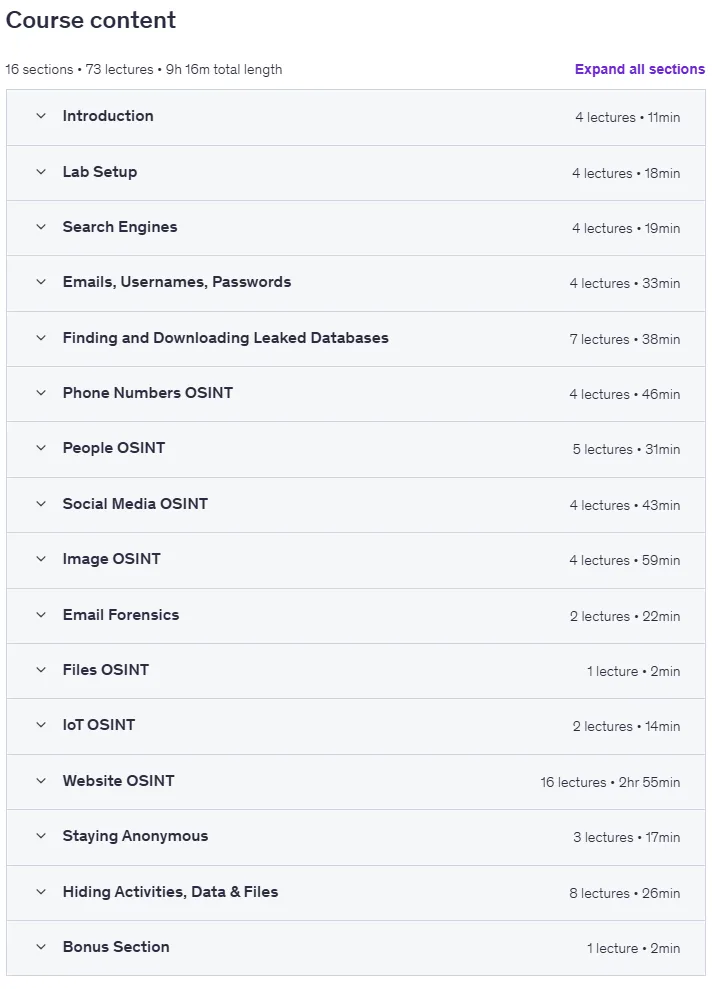Click the Website OSINT 16 lectures duration text
The width and height of the screenshot is (712, 989).
[x=610, y=782]
